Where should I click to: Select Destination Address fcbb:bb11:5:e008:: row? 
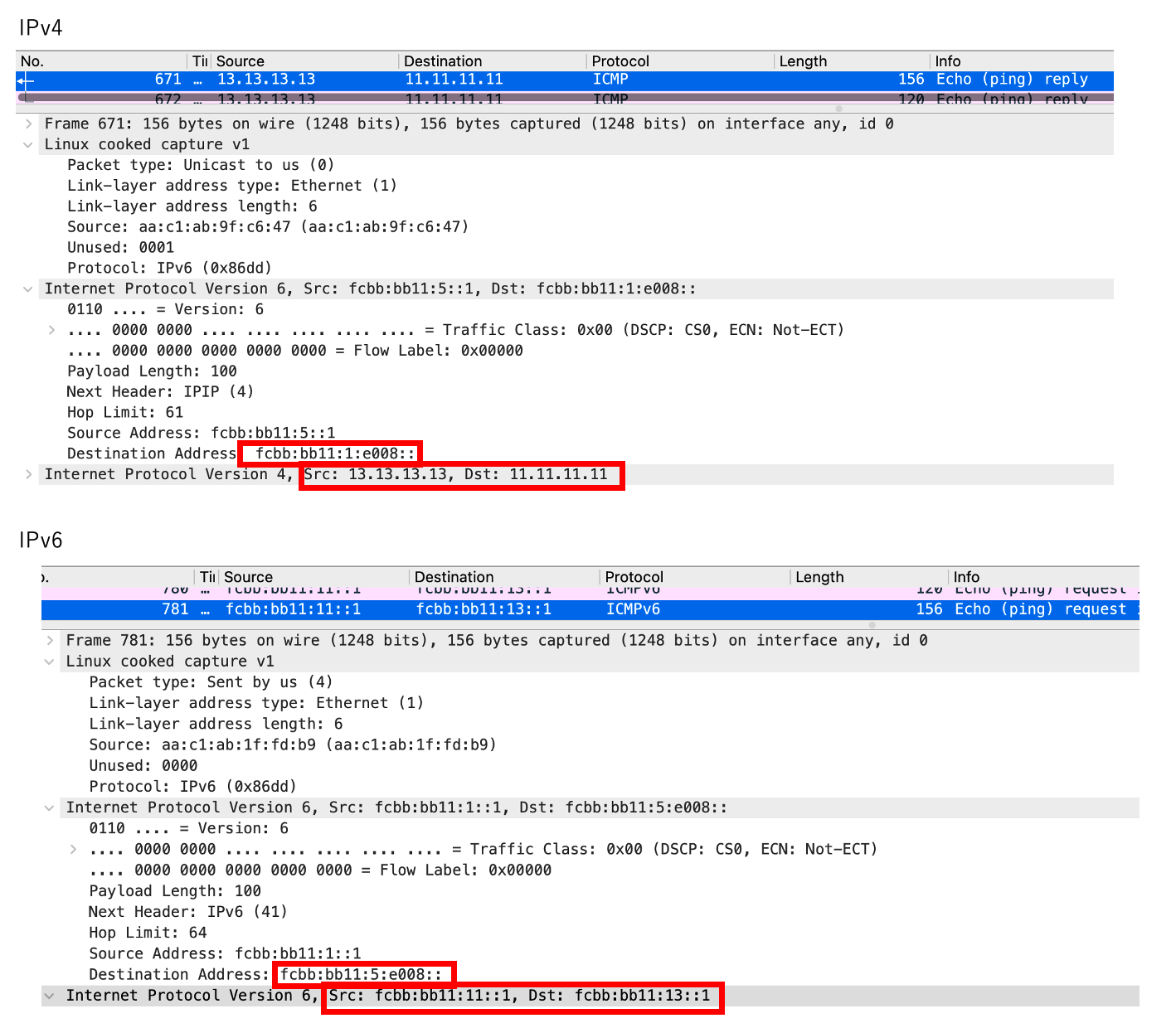265,974
